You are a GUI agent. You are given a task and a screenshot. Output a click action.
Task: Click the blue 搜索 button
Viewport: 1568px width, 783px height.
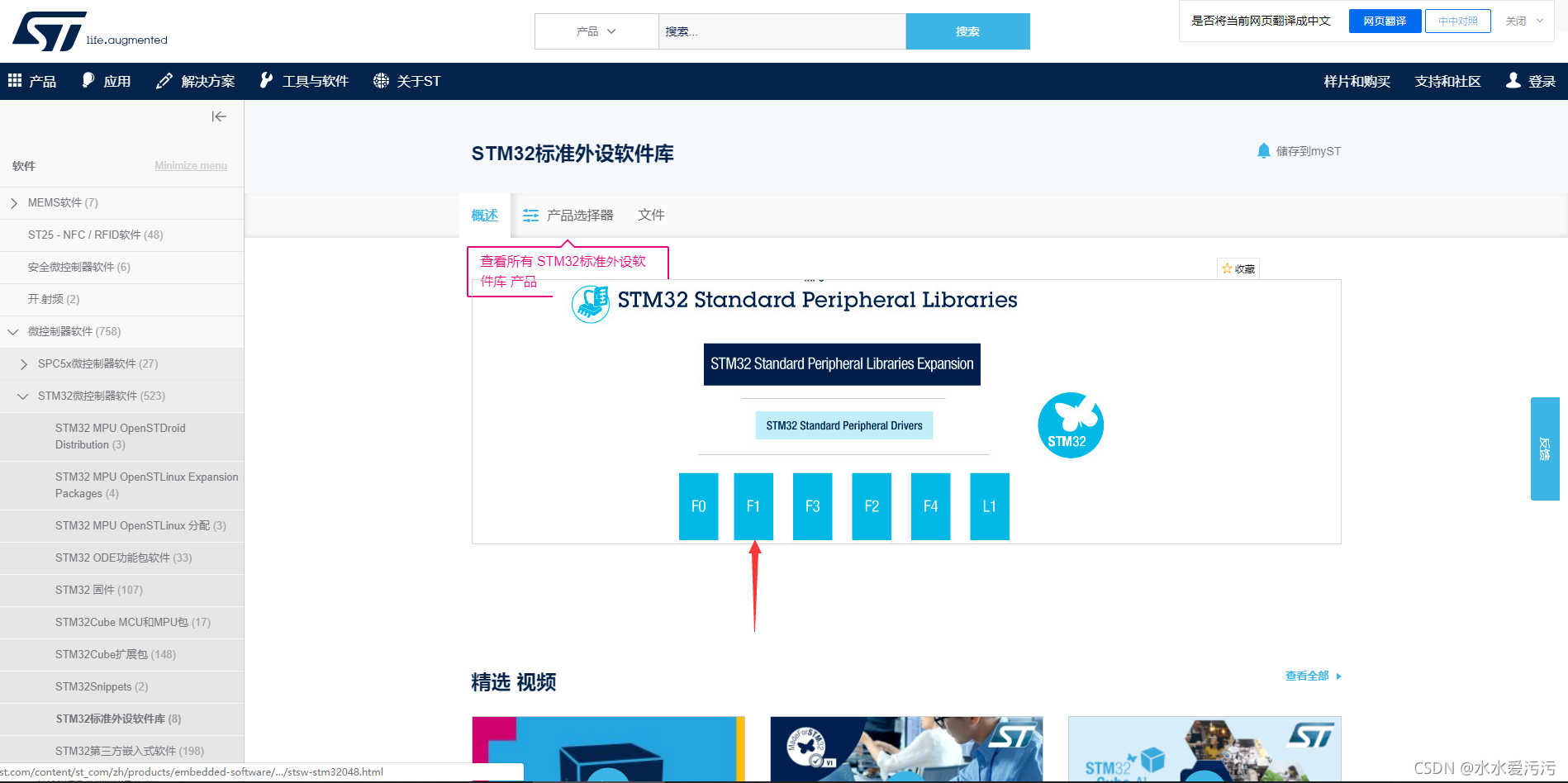pos(967,31)
